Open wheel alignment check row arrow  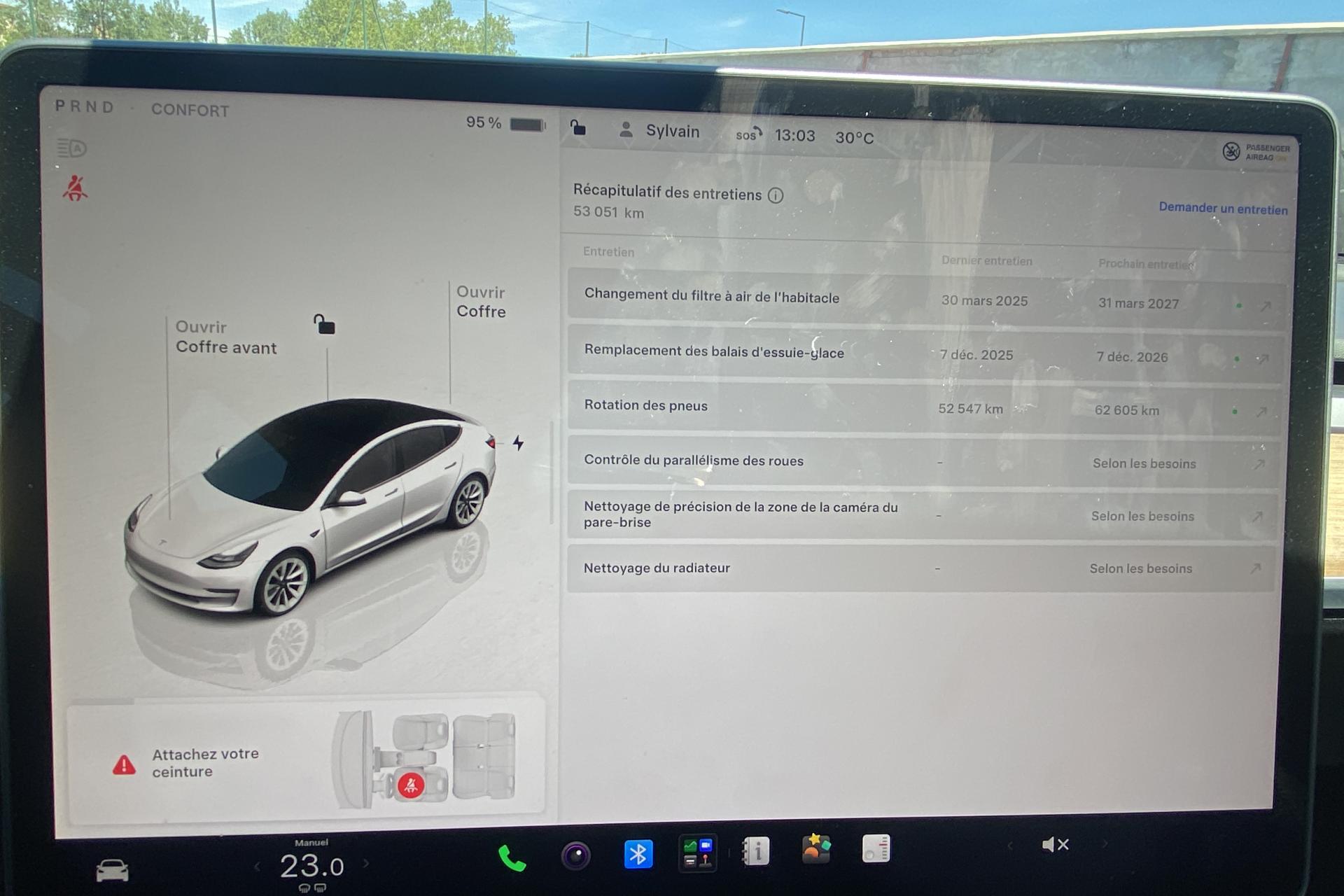pos(1259,464)
